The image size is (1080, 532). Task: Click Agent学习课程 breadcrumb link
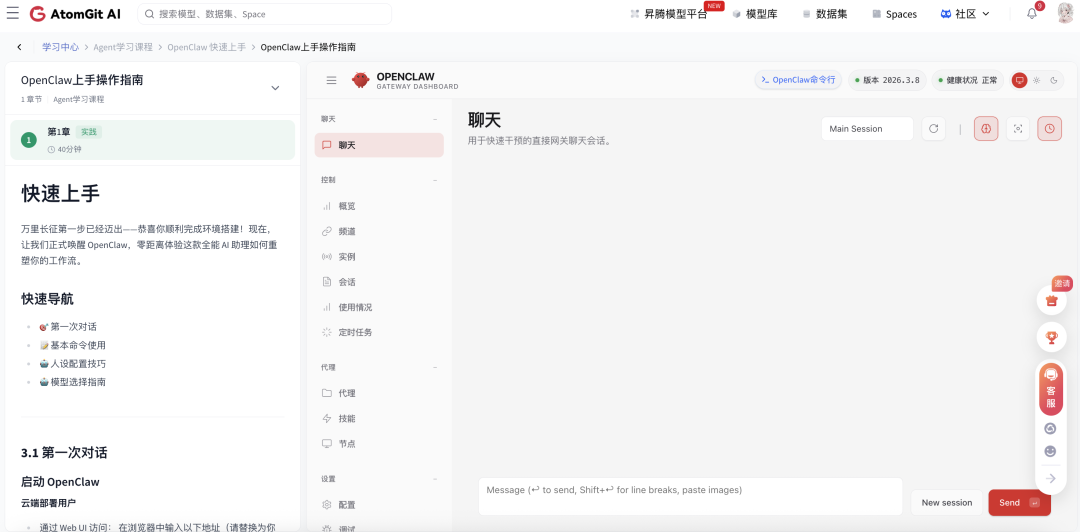pos(123,47)
